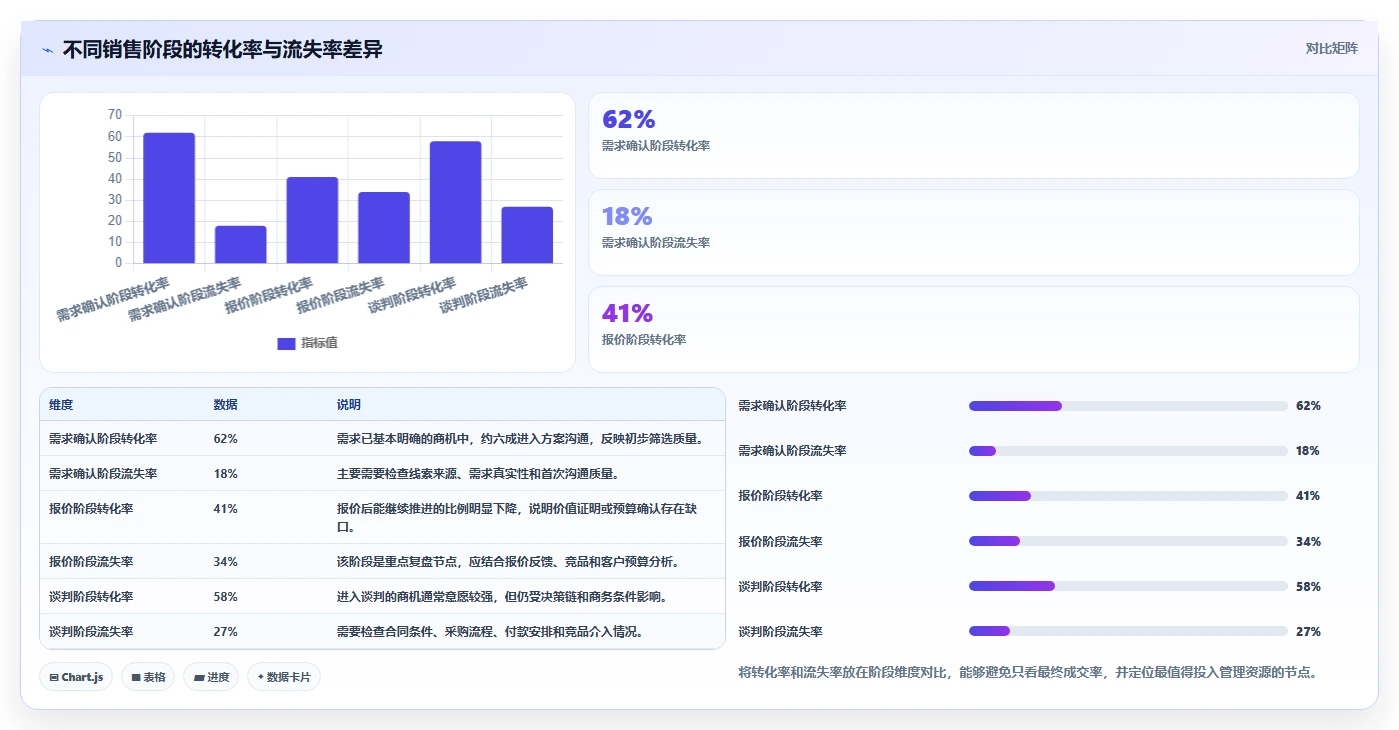
Task: Click the dashboard title 不同销售阶段的转化率与流失率差异
Action: [x=222, y=50]
